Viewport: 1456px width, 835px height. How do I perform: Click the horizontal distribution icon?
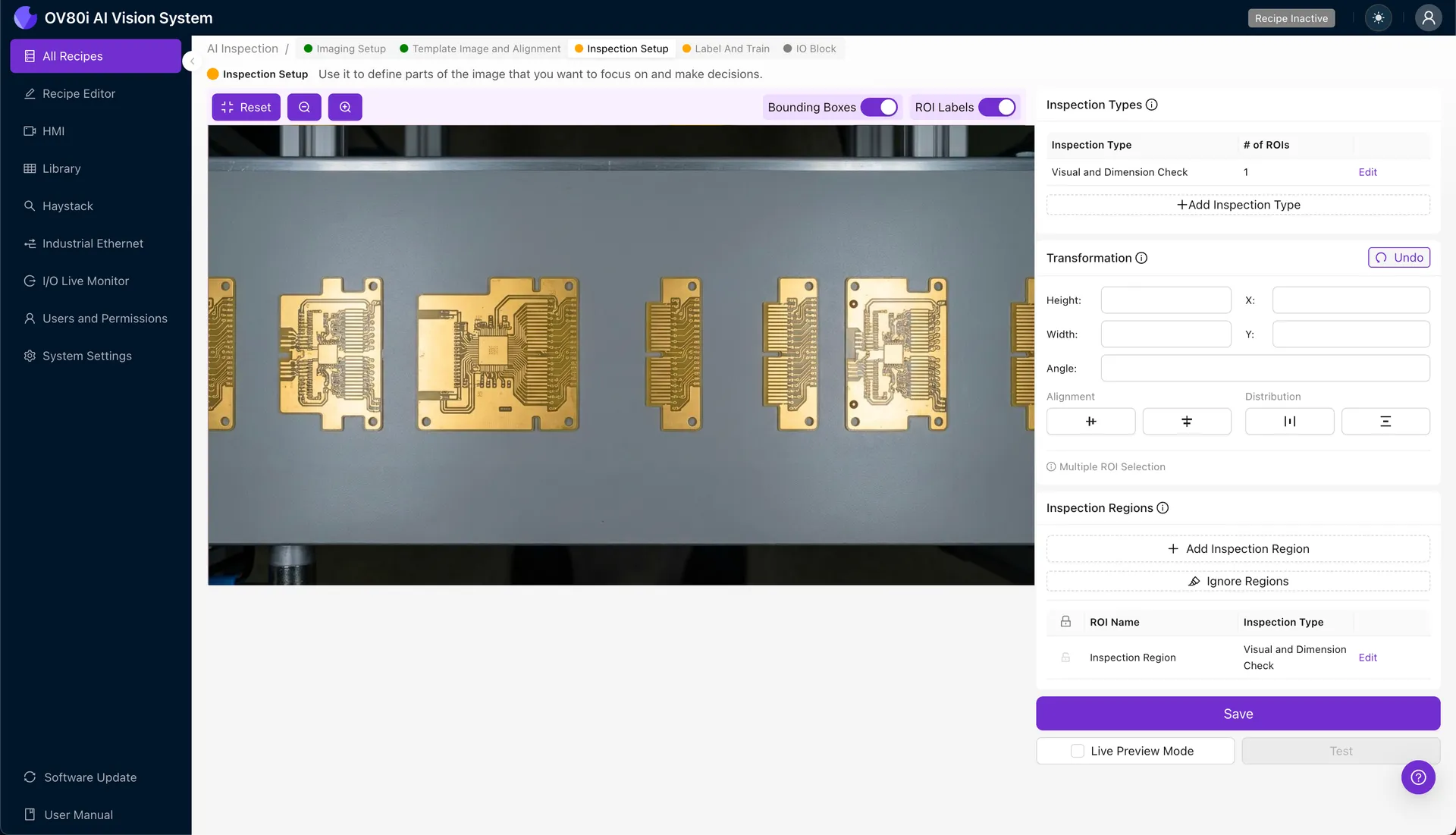[1289, 421]
